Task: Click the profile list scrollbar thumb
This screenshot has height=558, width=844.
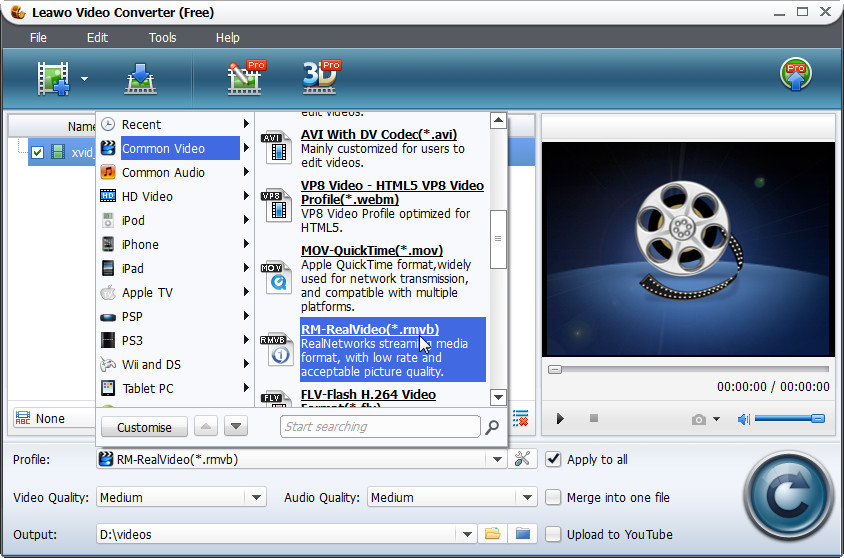Action: pyautogui.click(x=498, y=239)
